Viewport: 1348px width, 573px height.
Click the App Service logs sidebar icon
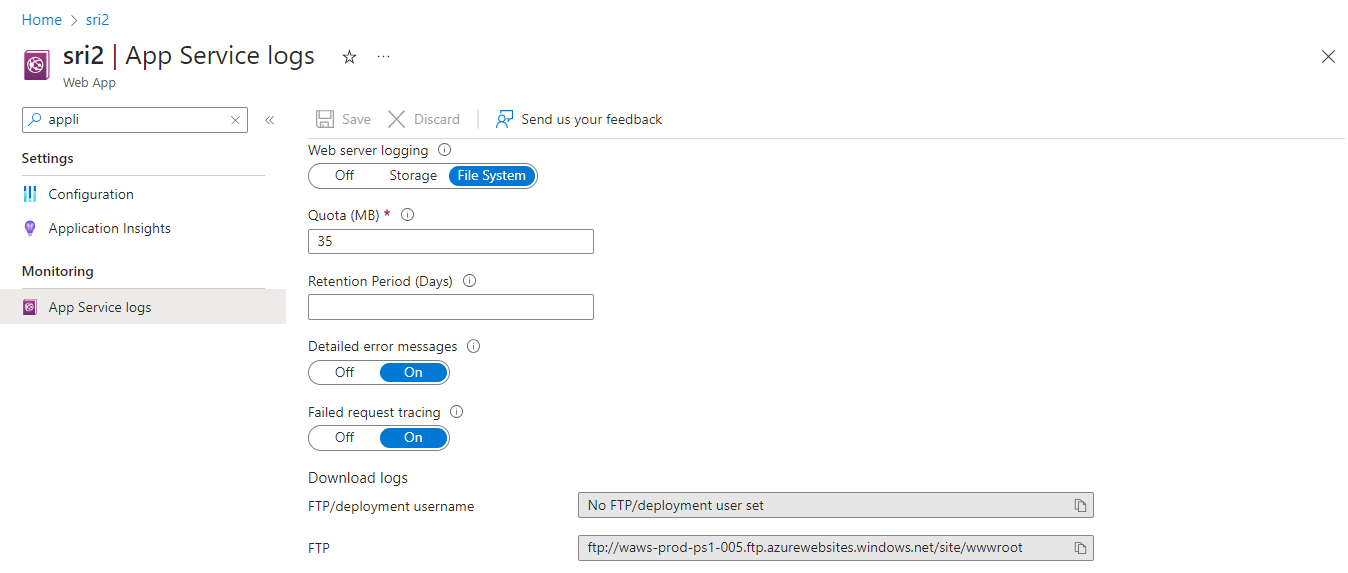pyautogui.click(x=30, y=307)
